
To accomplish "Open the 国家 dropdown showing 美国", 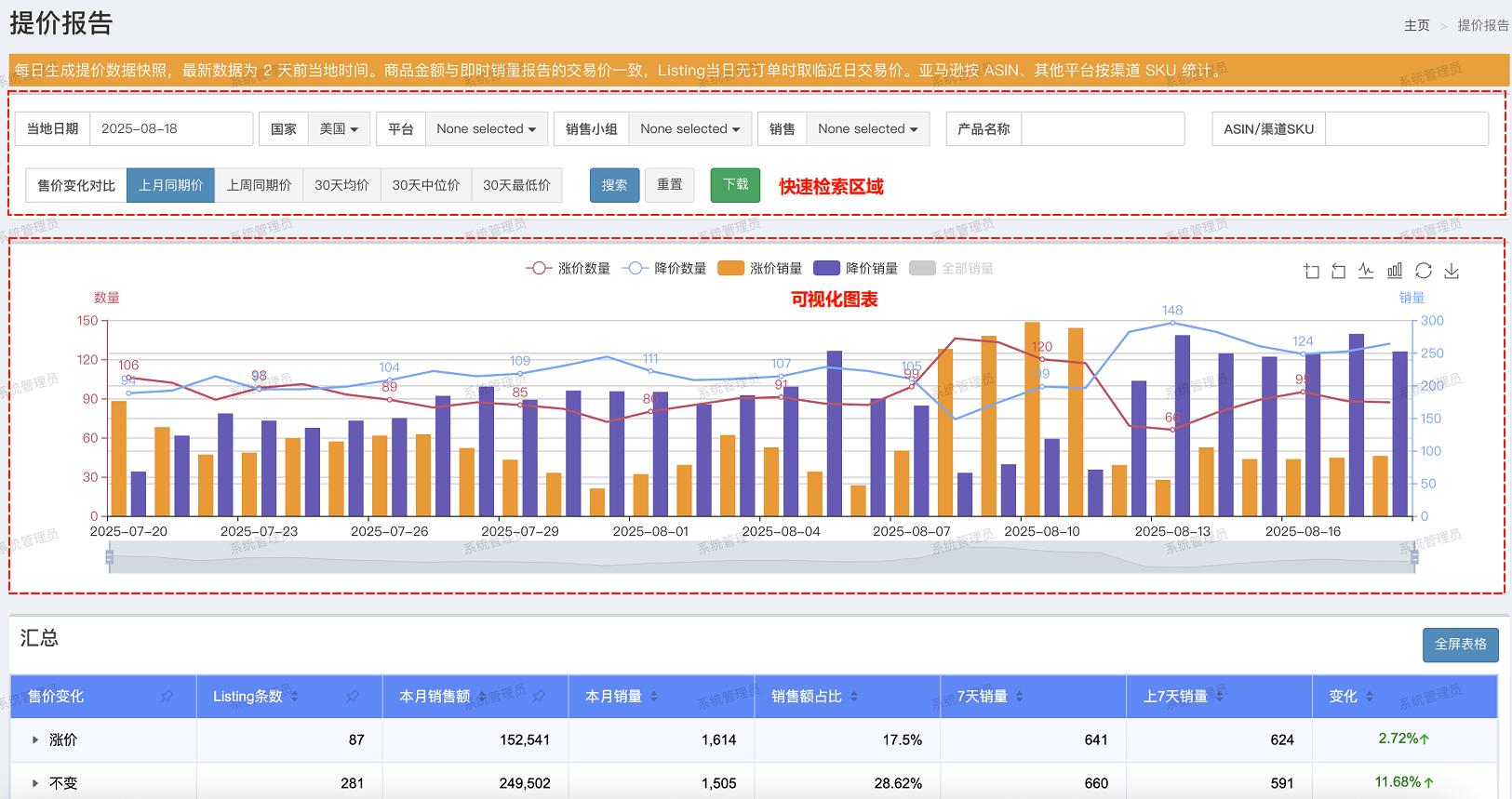I will pos(339,129).
